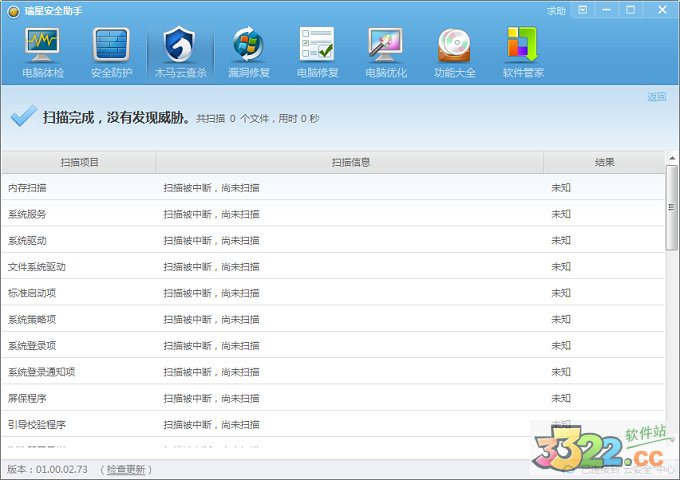Click the scrollbar up arrow
The width and height of the screenshot is (680, 480).
(x=672, y=158)
